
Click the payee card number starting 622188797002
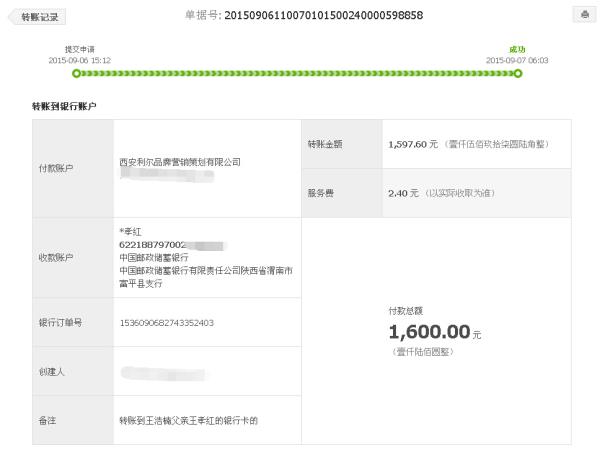point(153,244)
